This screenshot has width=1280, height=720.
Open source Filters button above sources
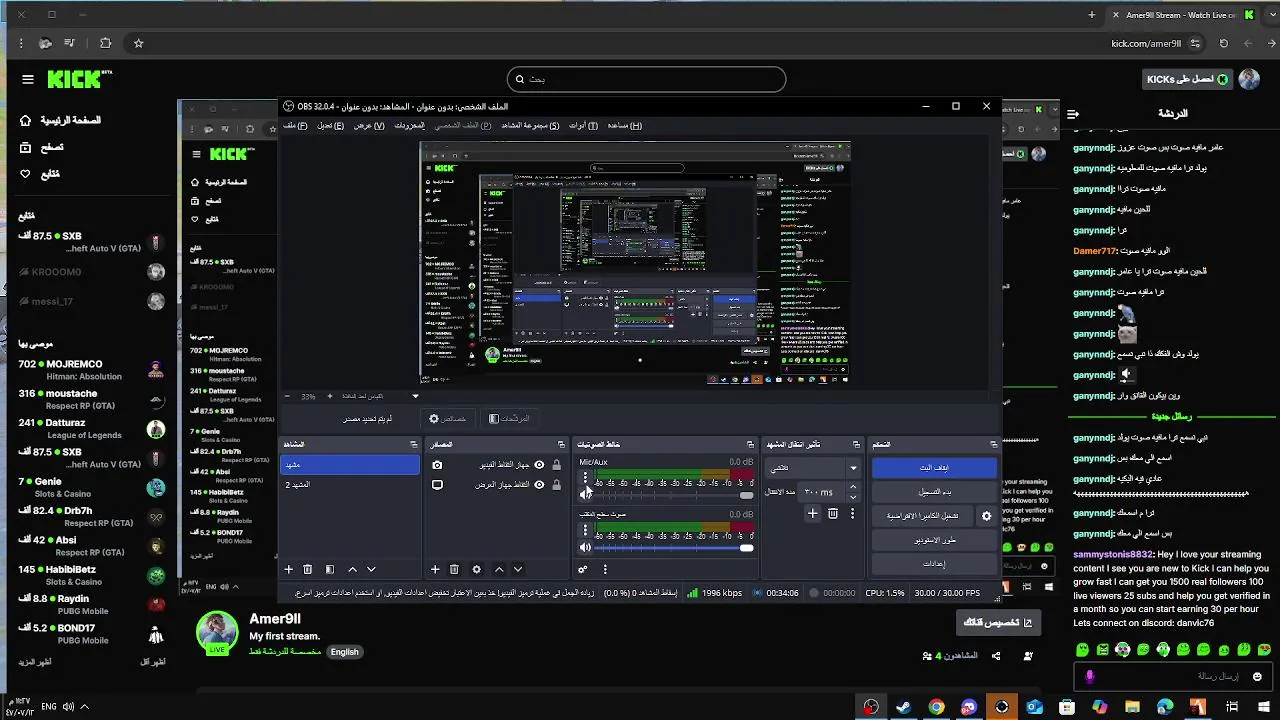(x=510, y=419)
